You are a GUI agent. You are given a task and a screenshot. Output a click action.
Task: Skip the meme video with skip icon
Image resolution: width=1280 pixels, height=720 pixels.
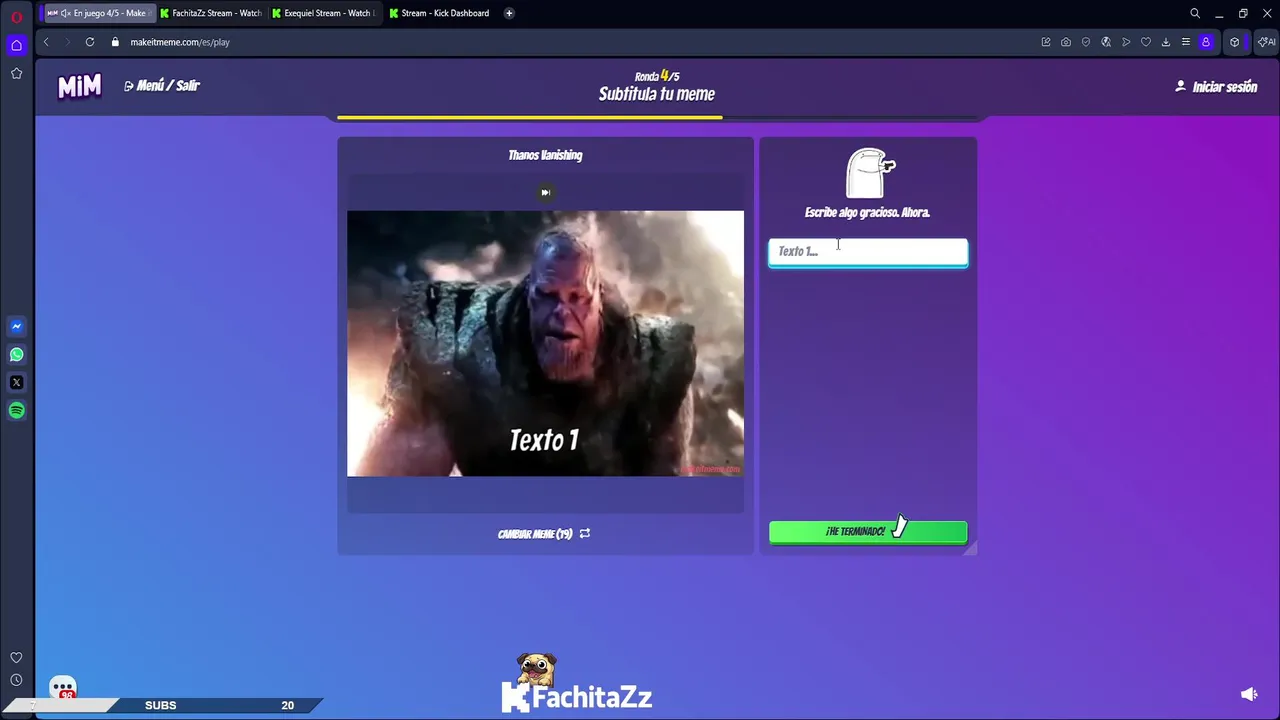[x=545, y=192]
